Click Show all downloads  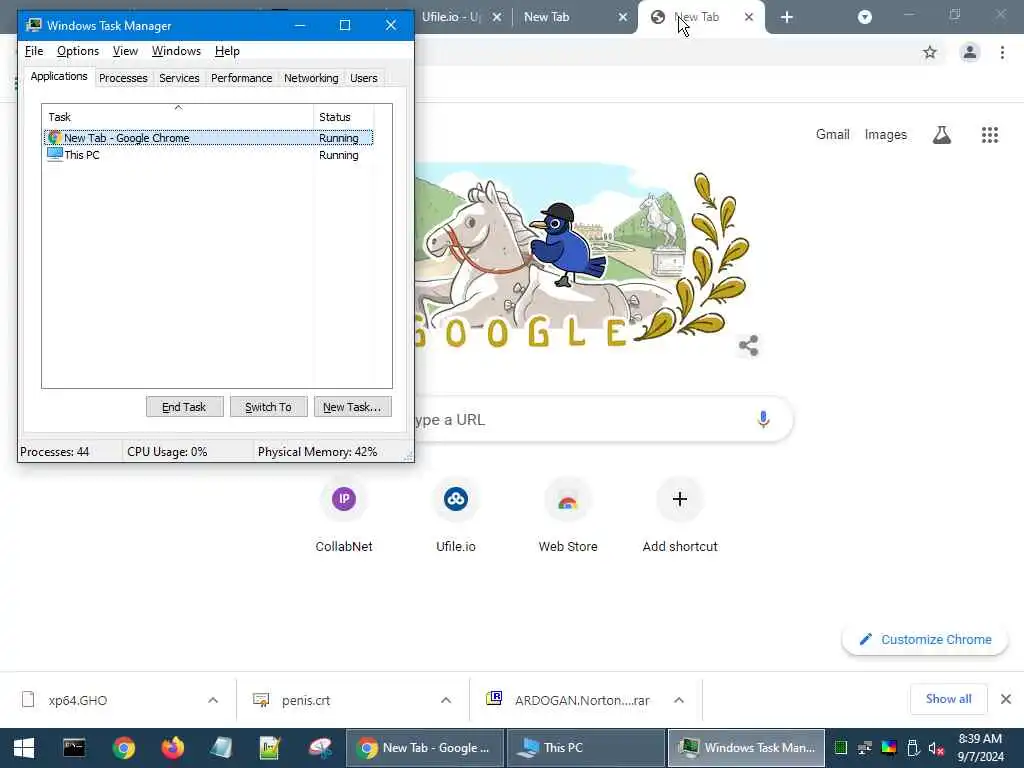pyautogui.click(x=948, y=699)
